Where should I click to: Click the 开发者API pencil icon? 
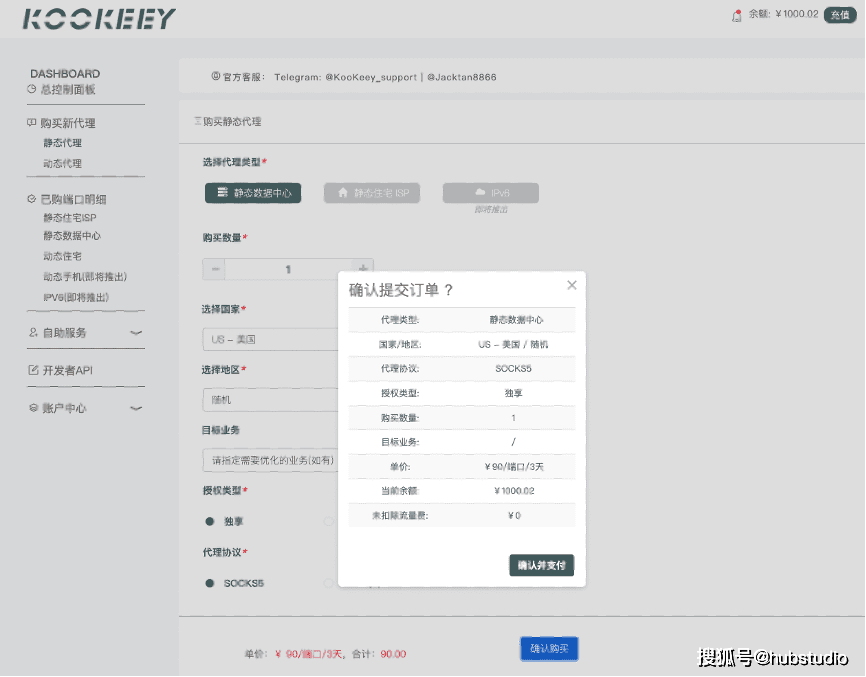tap(32, 370)
